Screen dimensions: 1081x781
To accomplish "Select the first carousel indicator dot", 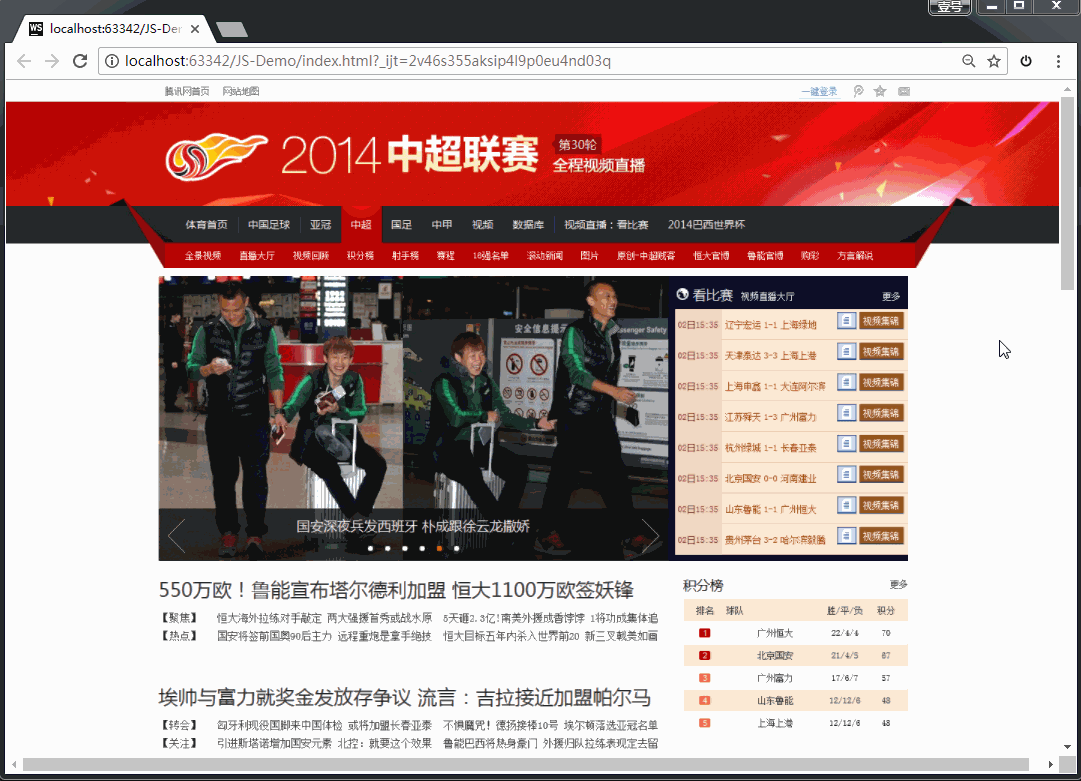I will coord(371,549).
